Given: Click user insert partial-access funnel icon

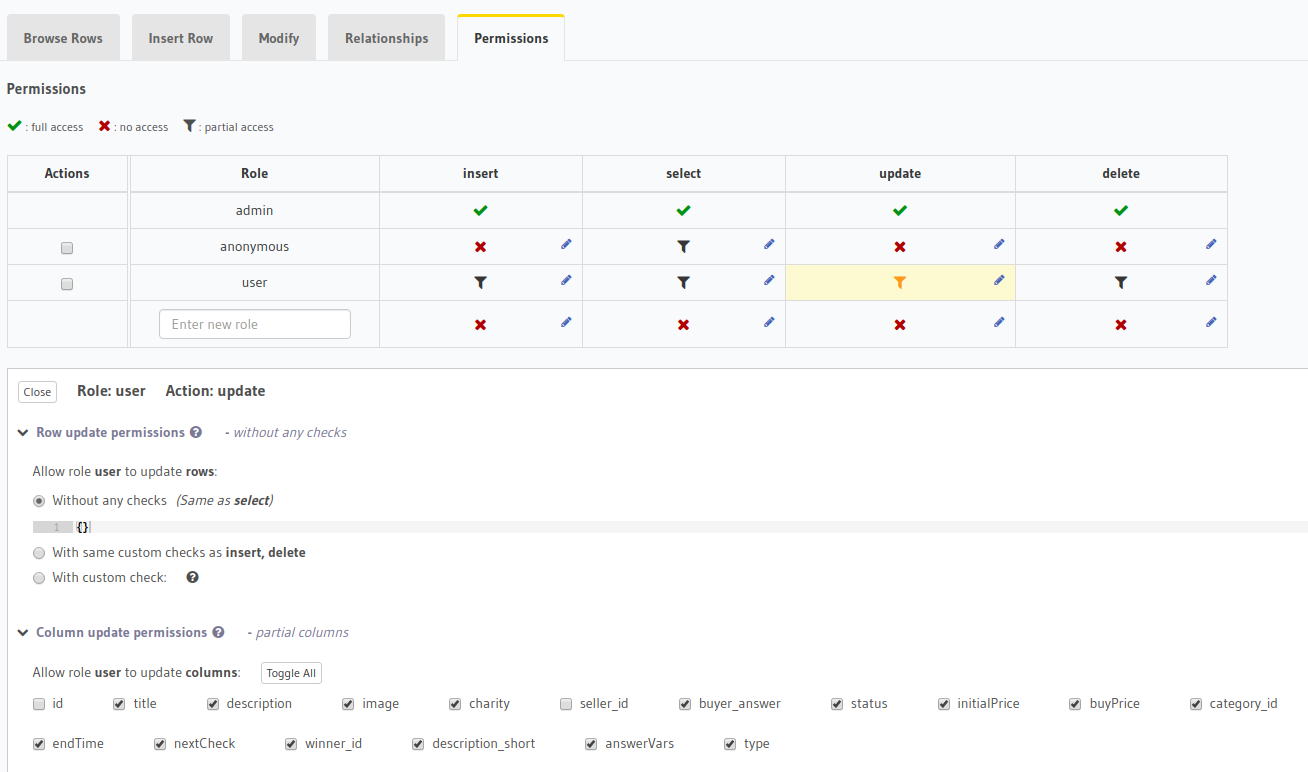Looking at the screenshot, I should pyautogui.click(x=480, y=283).
